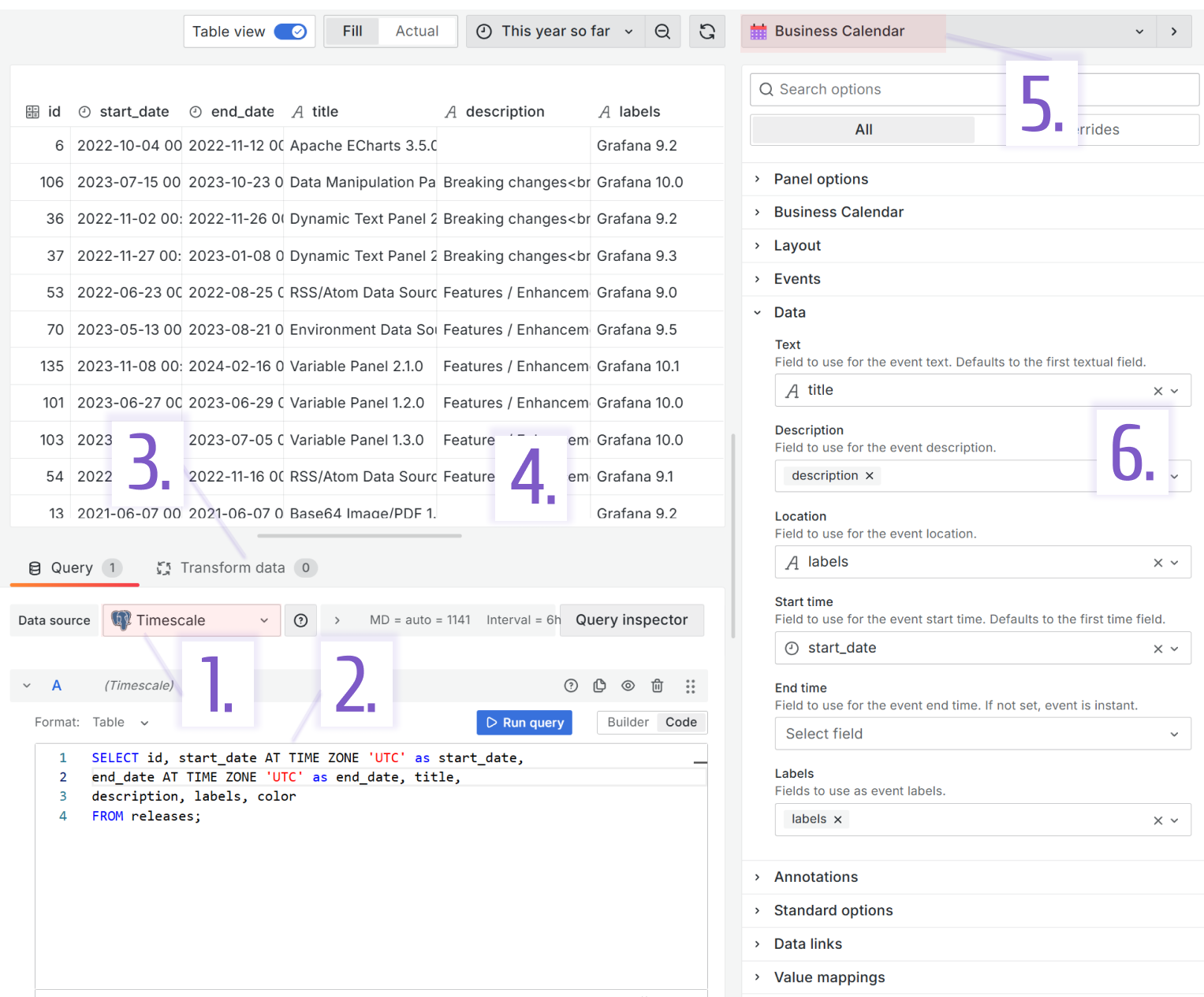Click the start_date column header
1204x997 pixels.
(x=125, y=112)
